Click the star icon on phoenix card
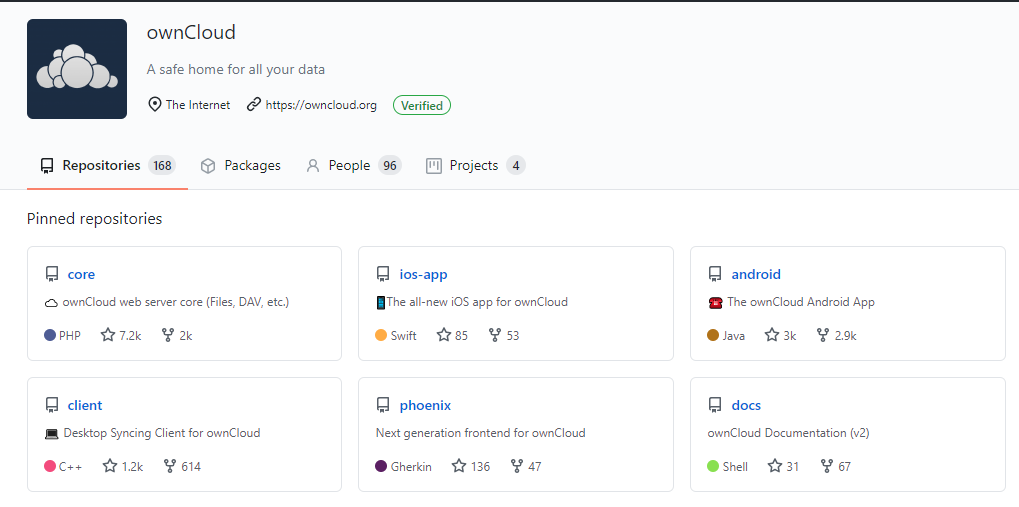The width and height of the screenshot is (1019, 507). click(x=459, y=466)
